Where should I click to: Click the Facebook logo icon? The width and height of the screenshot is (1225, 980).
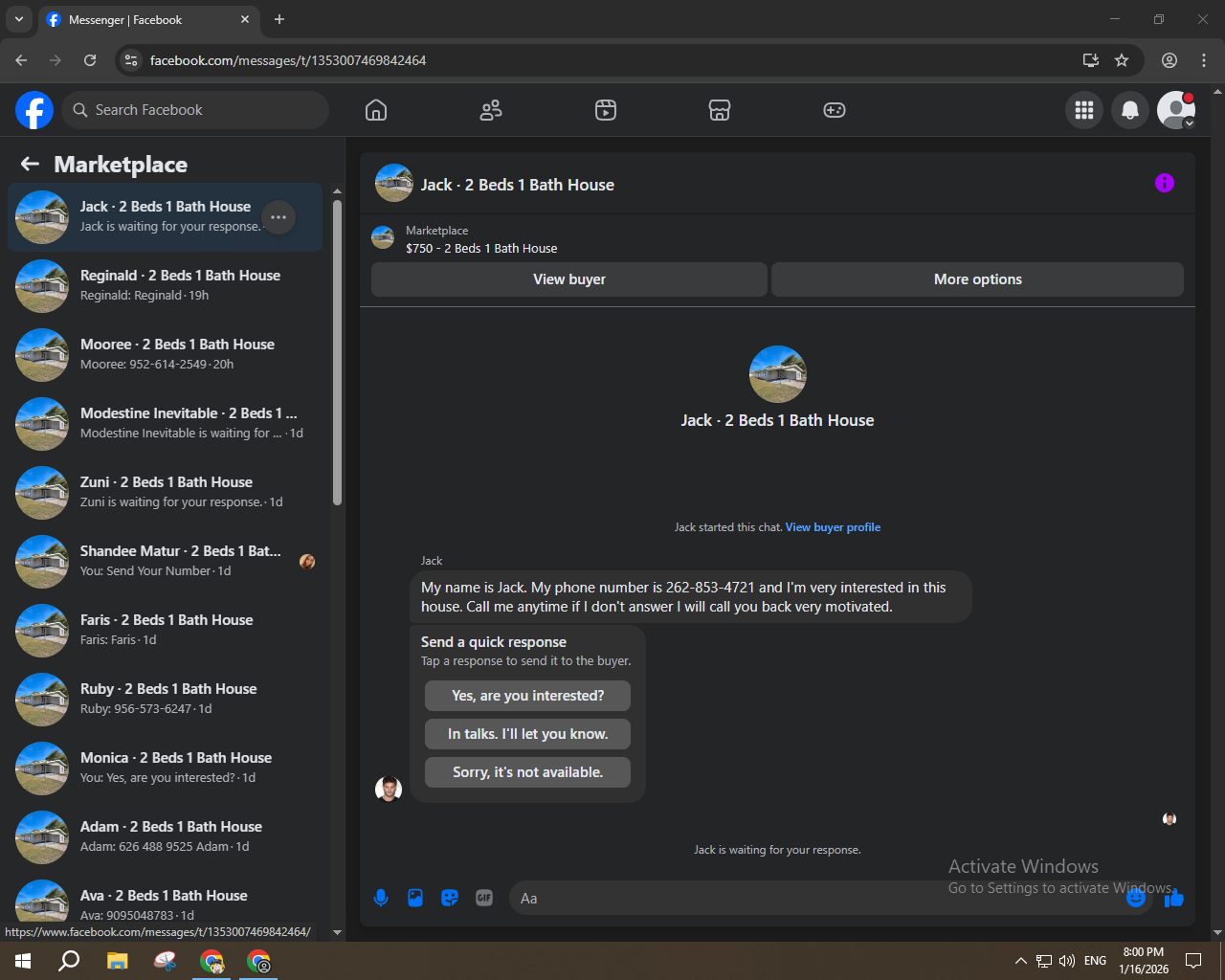click(34, 110)
